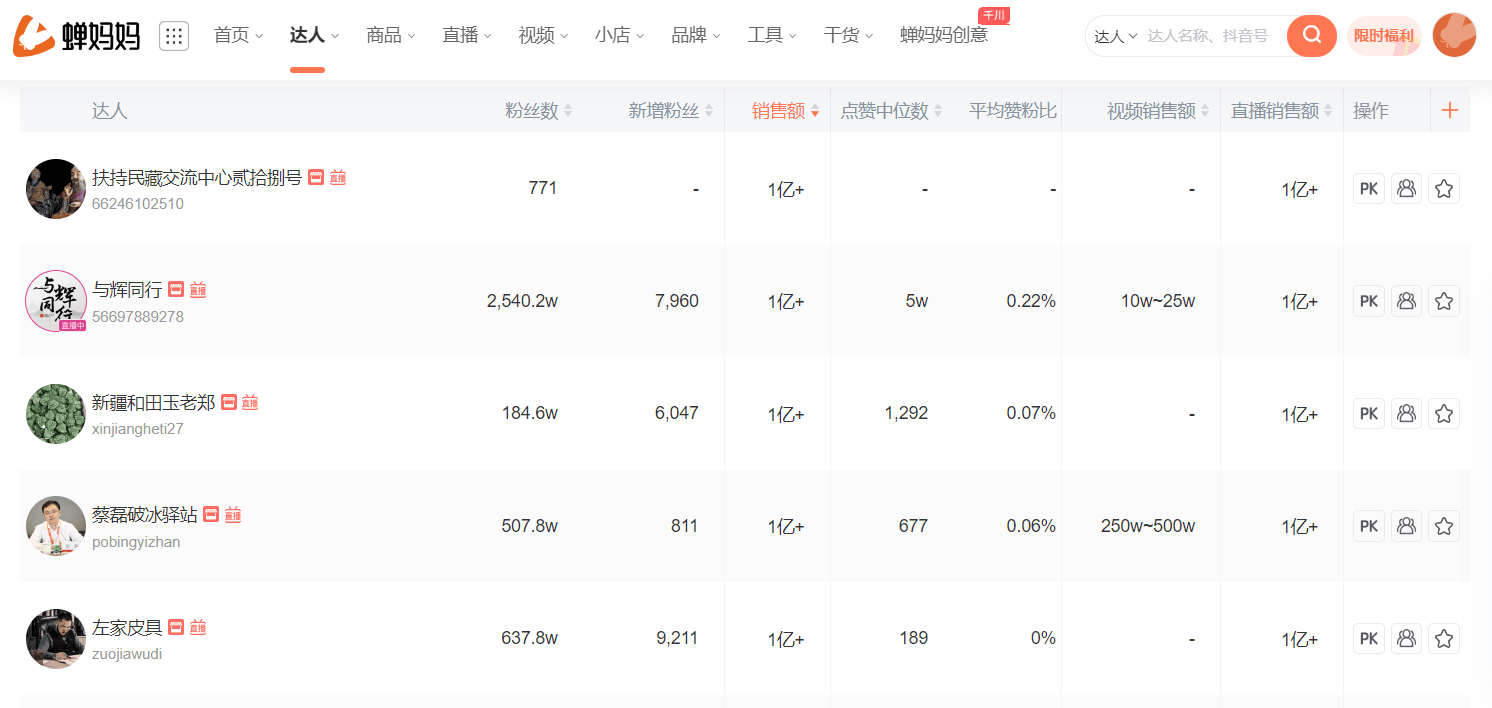Click the 蔡磊破冰驿站 avatar thumbnail
1492x708 pixels.
pos(56,526)
